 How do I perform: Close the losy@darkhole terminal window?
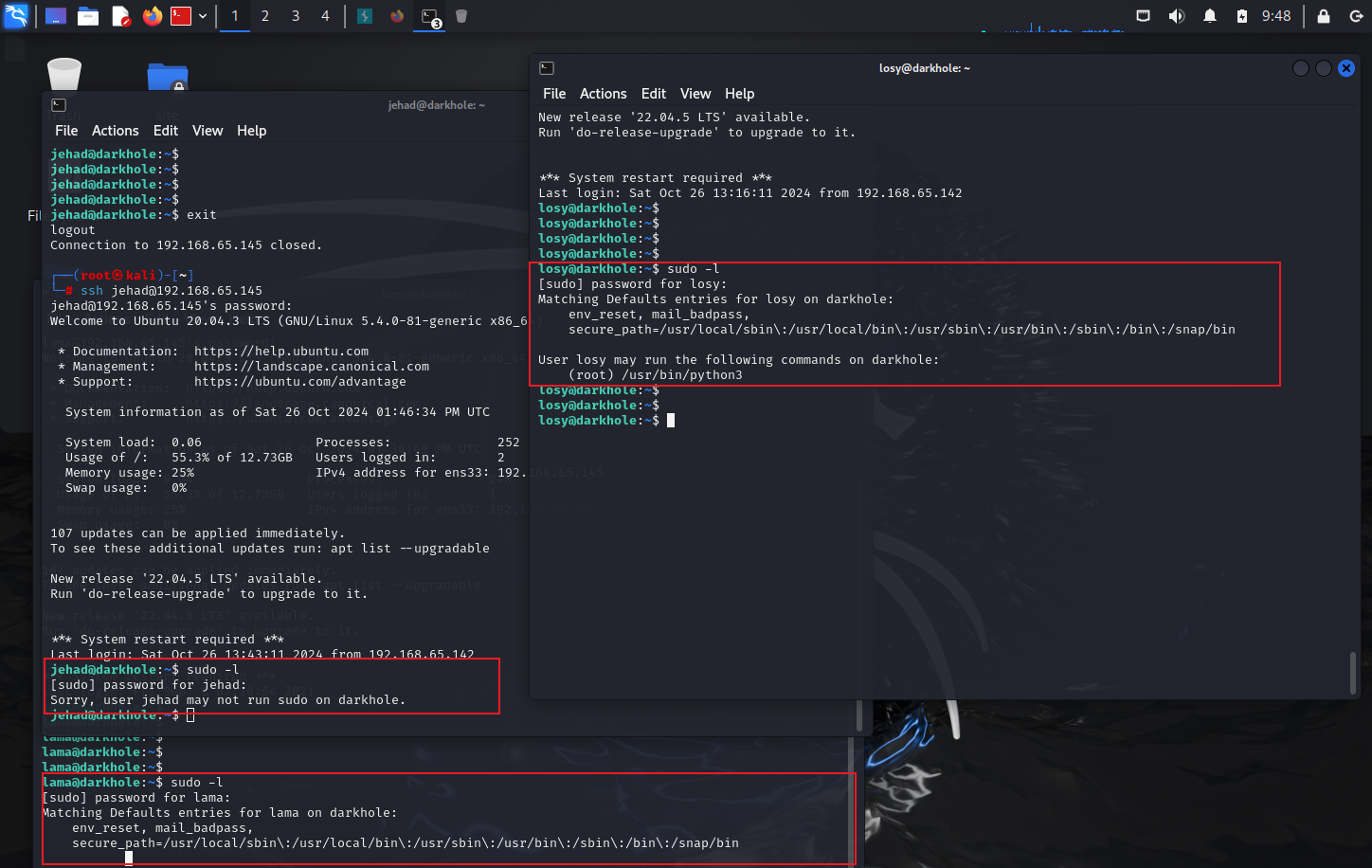(x=1346, y=68)
